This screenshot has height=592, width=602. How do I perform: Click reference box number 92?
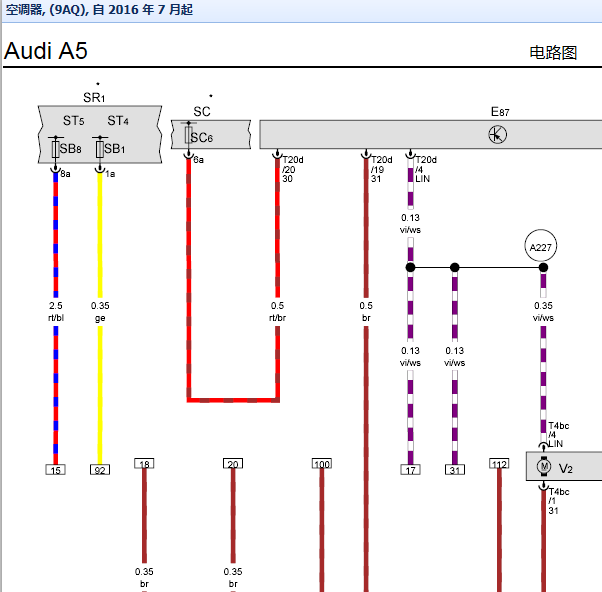(100, 470)
